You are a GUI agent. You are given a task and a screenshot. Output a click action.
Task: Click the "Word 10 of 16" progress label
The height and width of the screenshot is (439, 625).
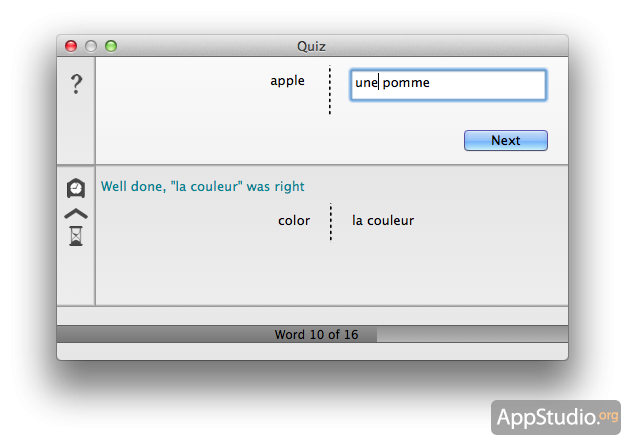tap(316, 335)
